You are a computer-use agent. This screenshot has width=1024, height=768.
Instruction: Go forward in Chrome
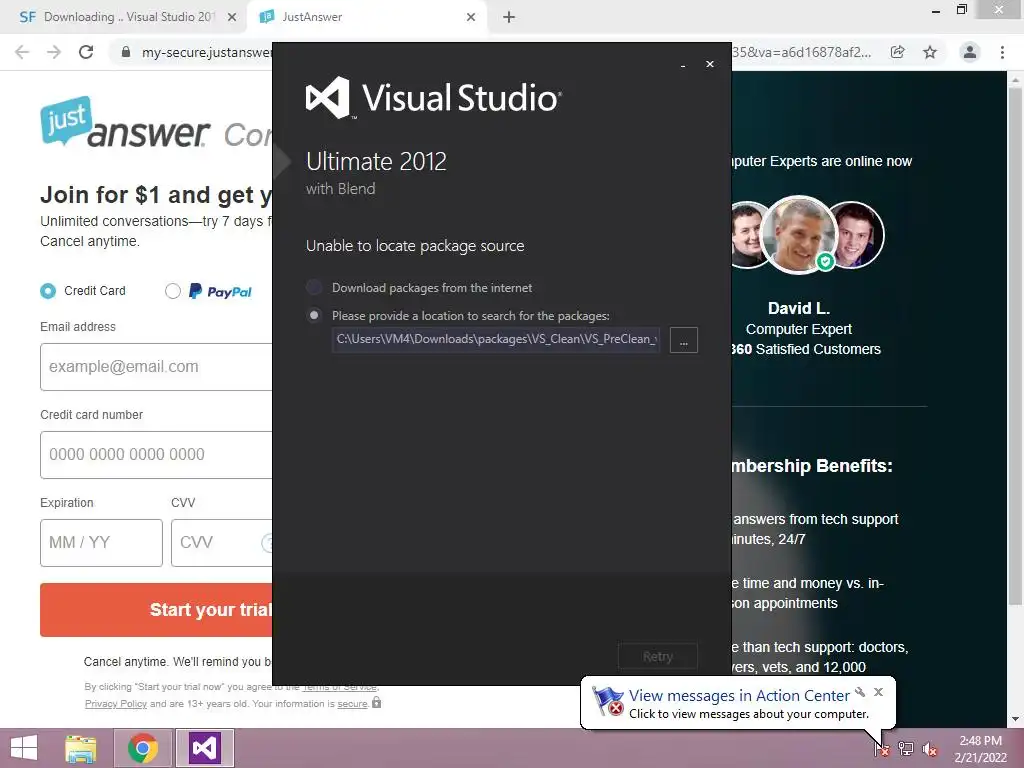[54, 52]
